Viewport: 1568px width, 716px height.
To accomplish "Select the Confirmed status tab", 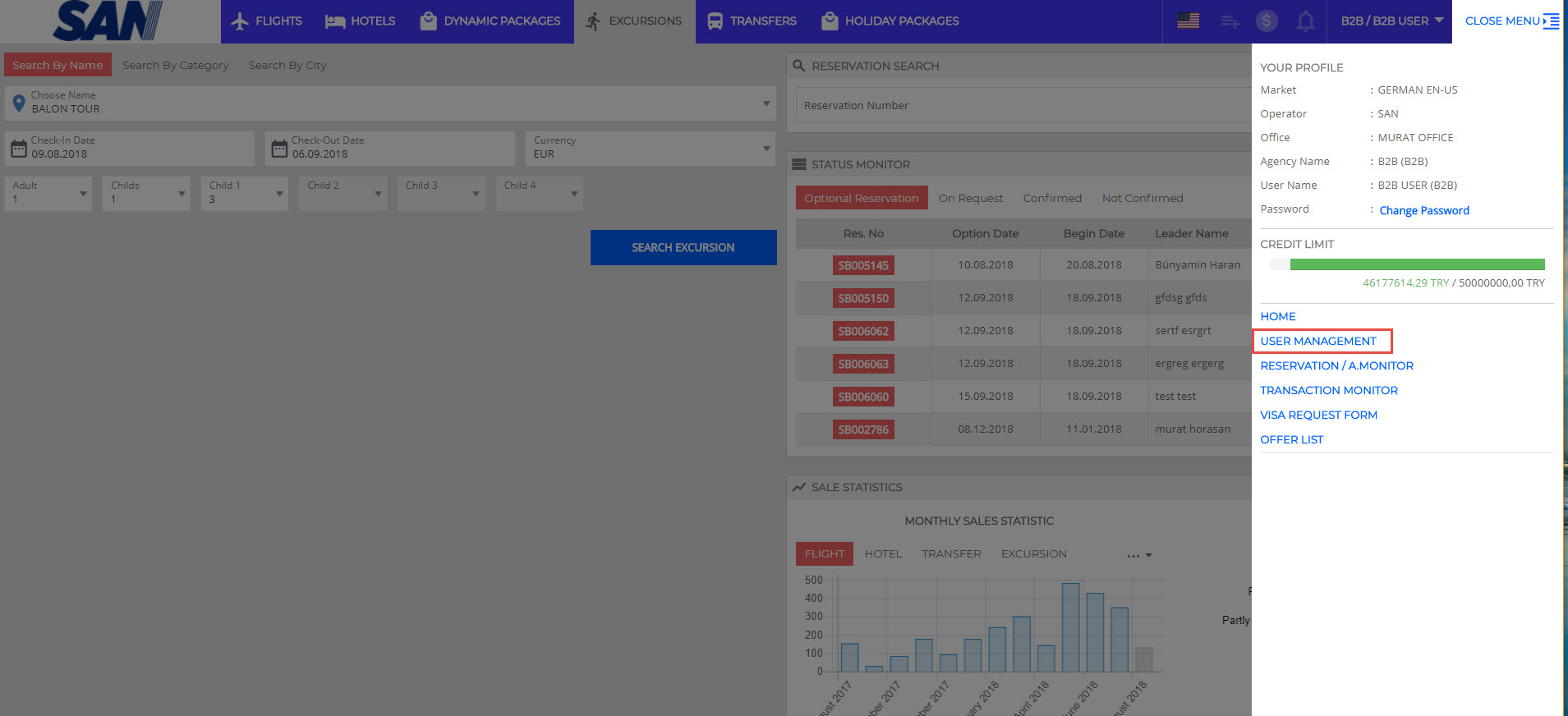I will (x=1051, y=198).
